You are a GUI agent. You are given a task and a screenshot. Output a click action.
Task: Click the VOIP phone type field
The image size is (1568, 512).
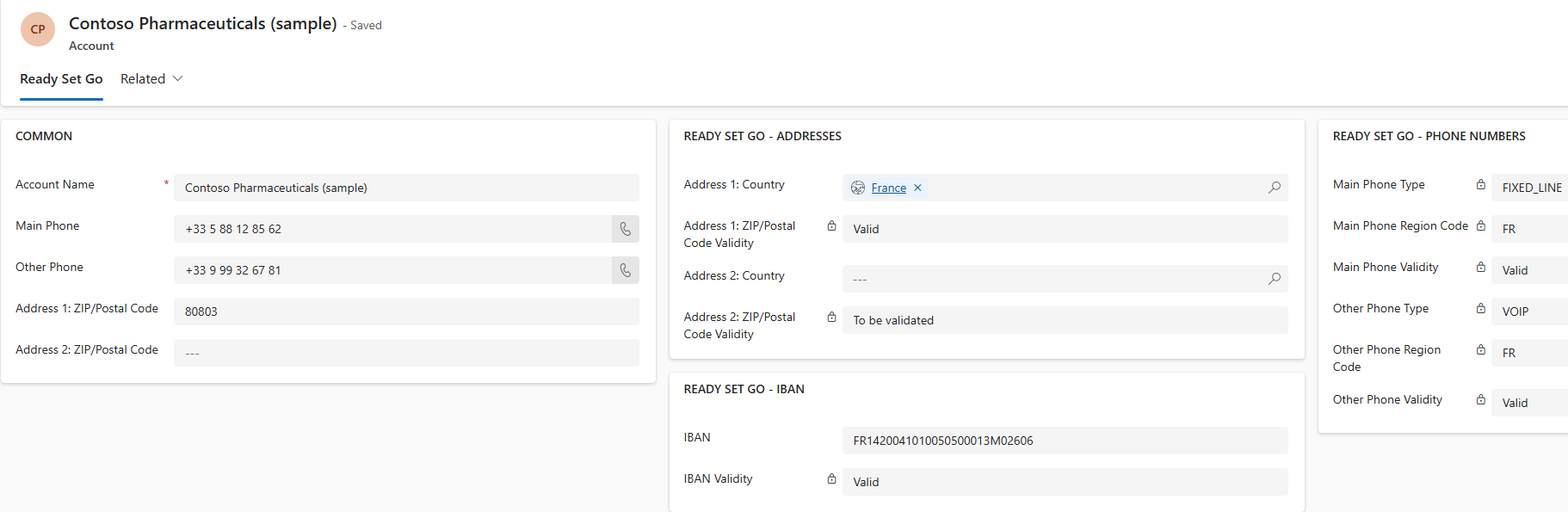coord(1529,312)
